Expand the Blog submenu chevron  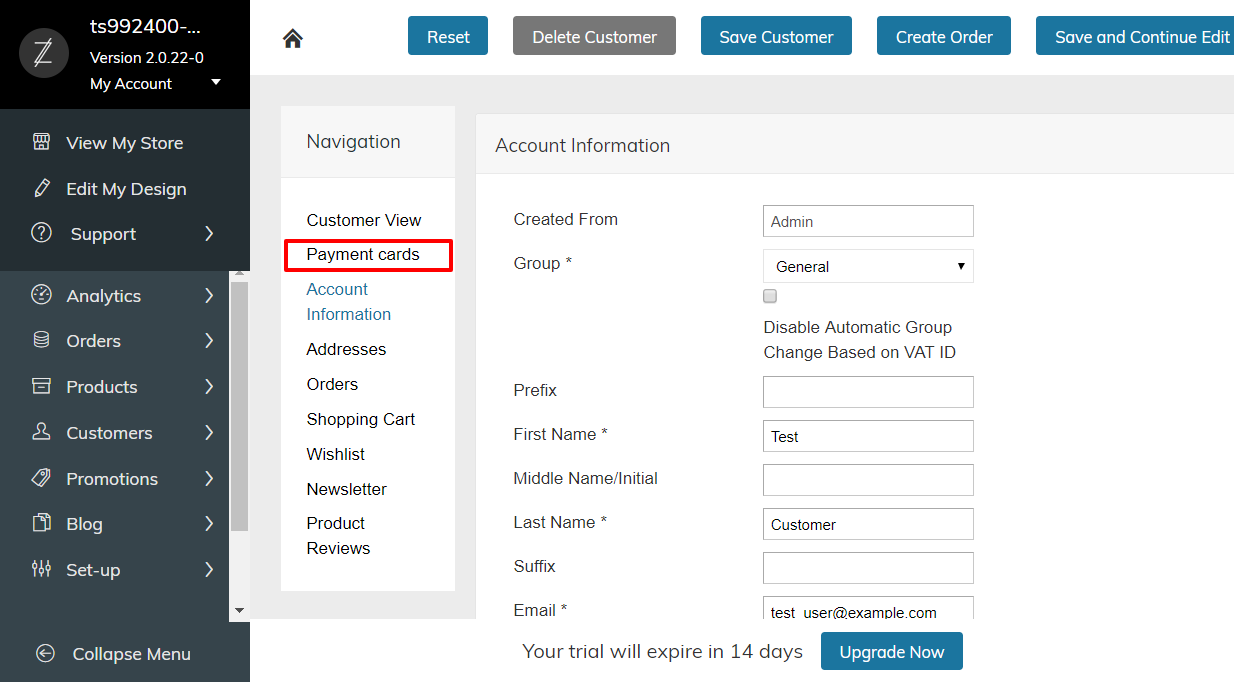pyautogui.click(x=209, y=523)
